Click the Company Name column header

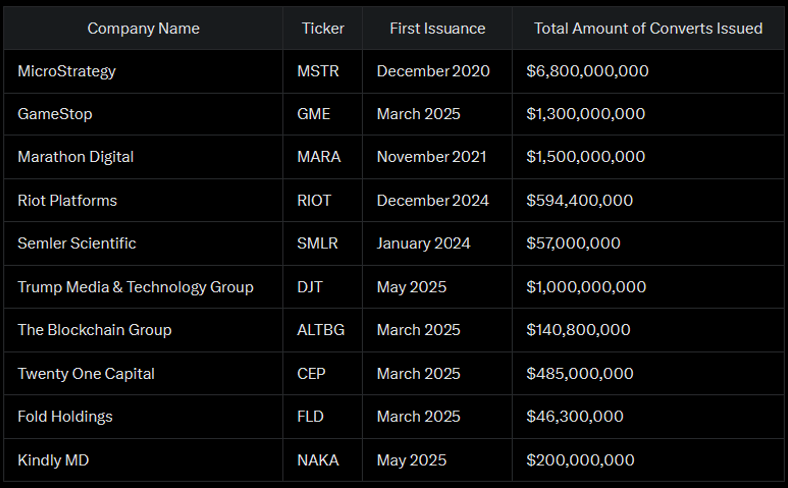pyautogui.click(x=143, y=28)
